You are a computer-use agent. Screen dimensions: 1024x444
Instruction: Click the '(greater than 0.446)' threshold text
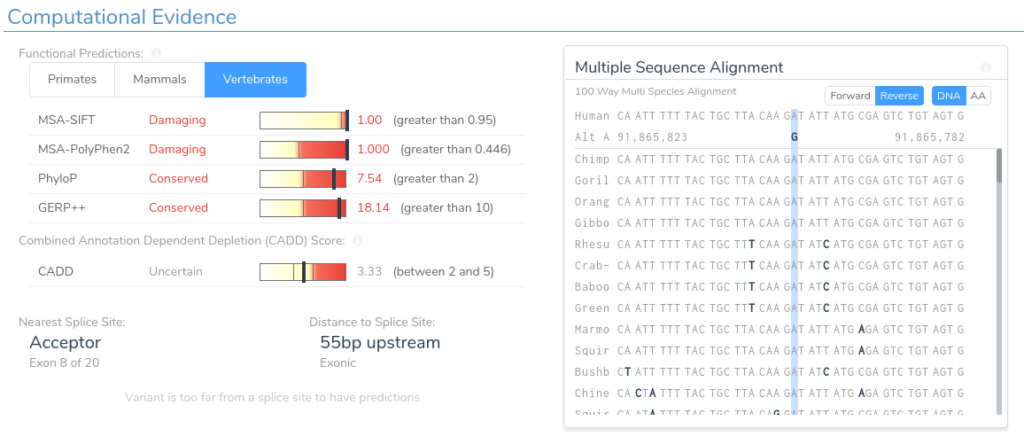pyautogui.click(x=455, y=150)
